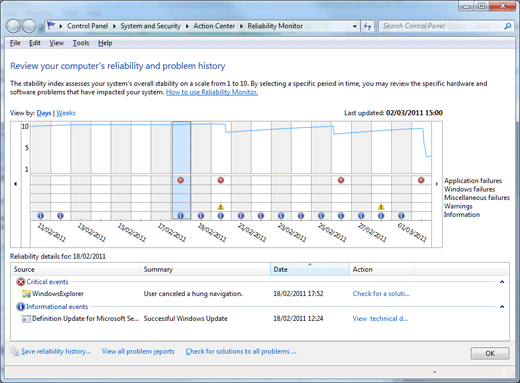The height and width of the screenshot is (383, 520).
Task: Click application failure icon on 18/02/2011
Action: [180, 180]
